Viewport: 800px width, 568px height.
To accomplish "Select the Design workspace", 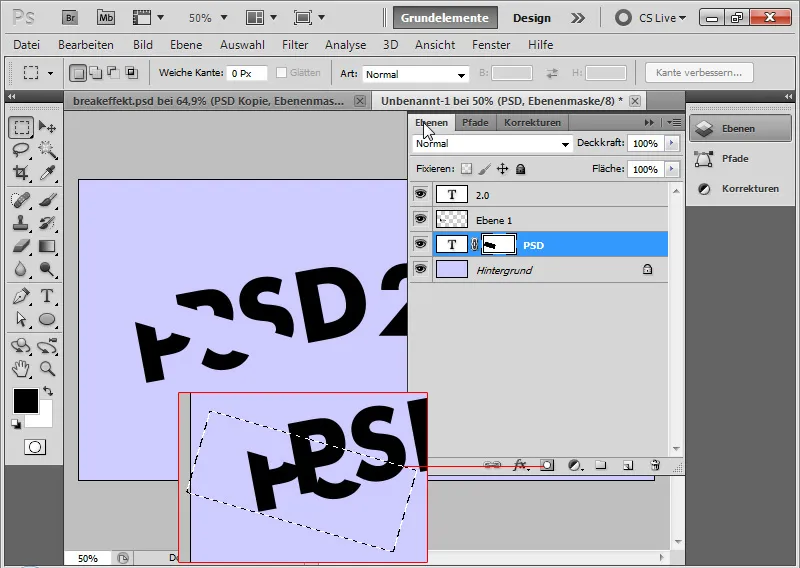I will pyautogui.click(x=532, y=18).
